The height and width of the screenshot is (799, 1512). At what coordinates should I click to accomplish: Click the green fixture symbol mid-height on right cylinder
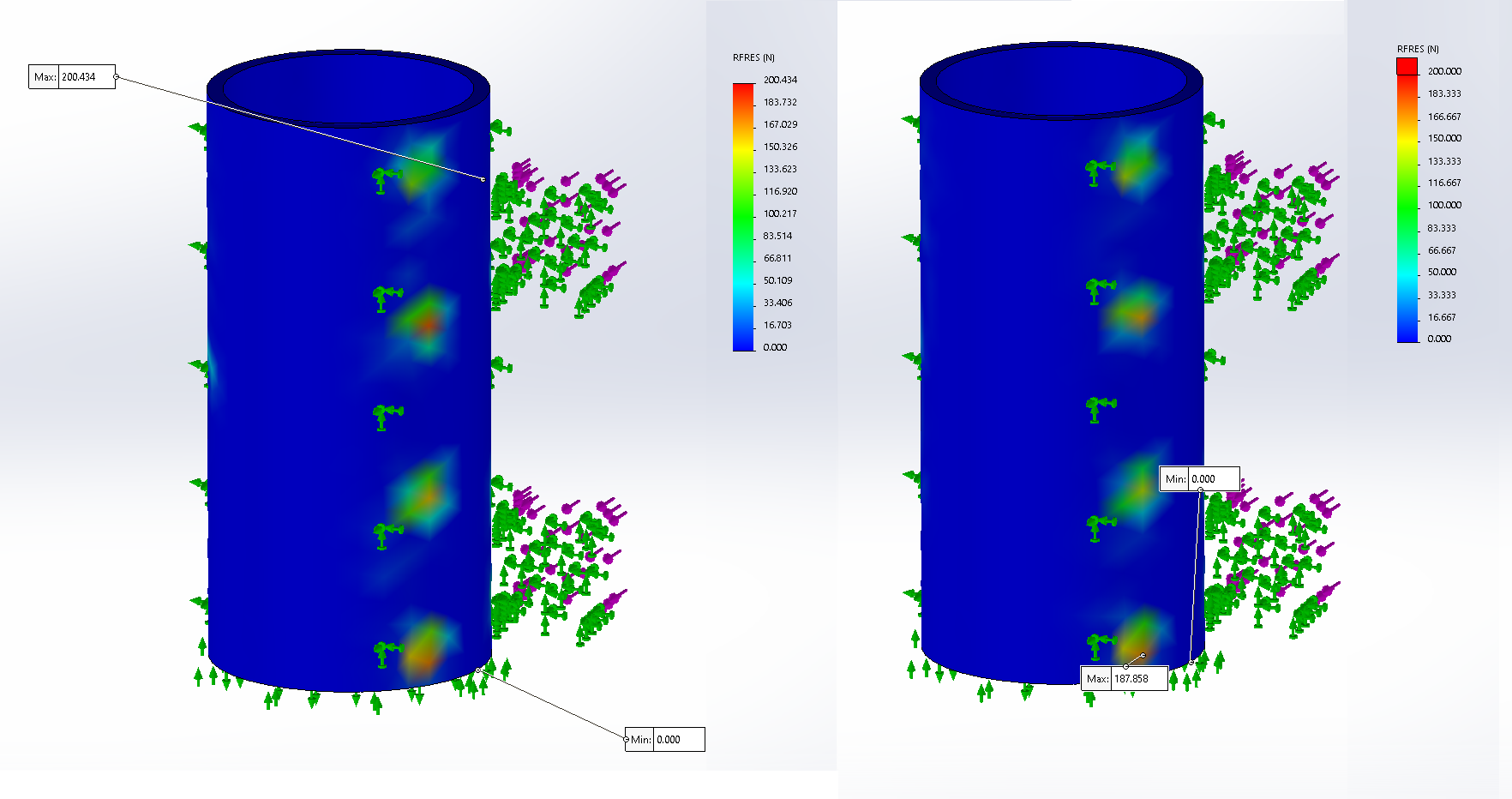pos(1099,407)
